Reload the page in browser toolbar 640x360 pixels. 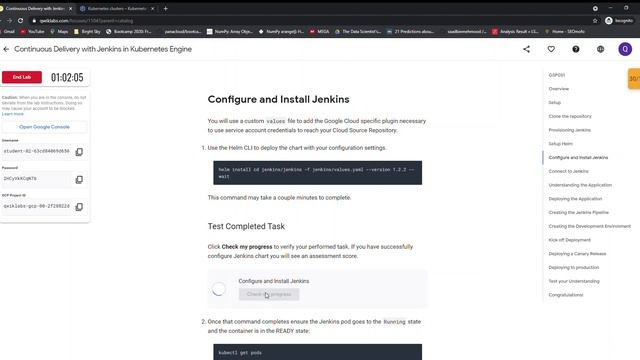[20, 20]
